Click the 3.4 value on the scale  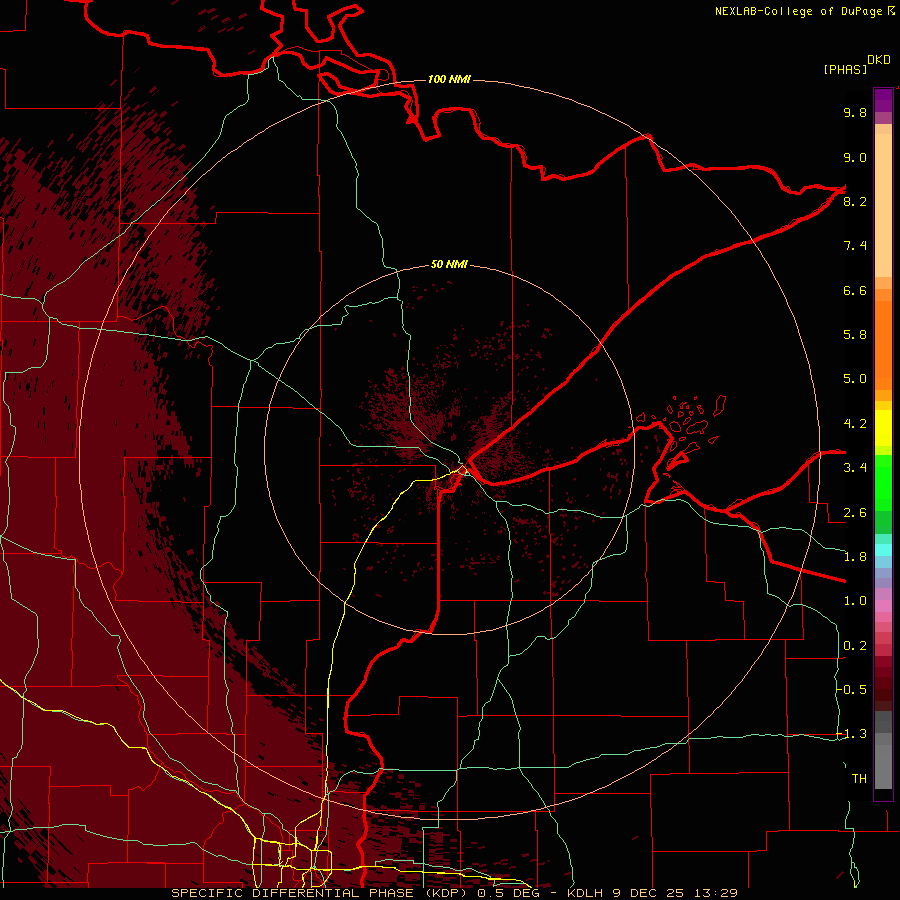[855, 468]
